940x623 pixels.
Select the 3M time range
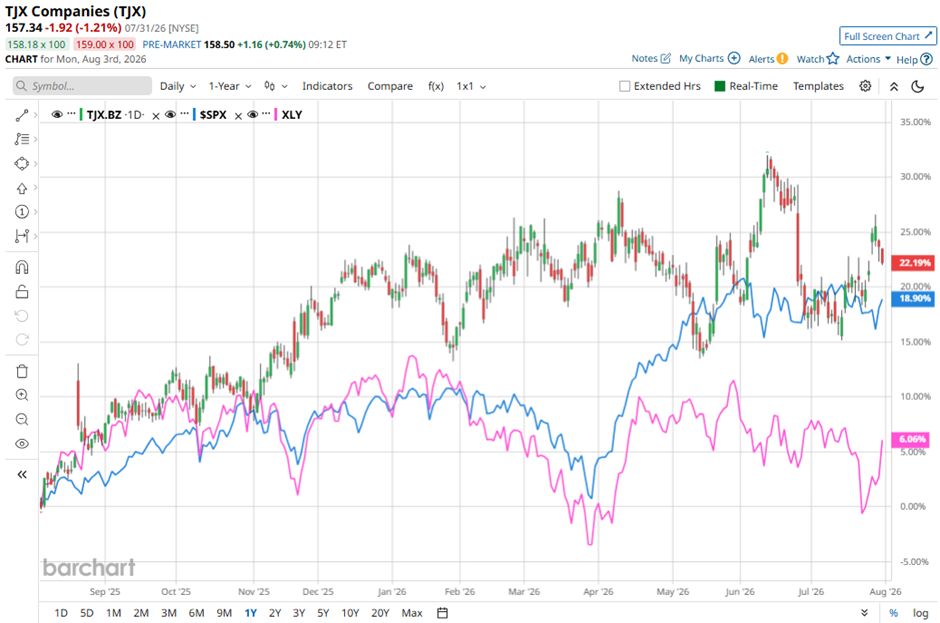[x=169, y=613]
